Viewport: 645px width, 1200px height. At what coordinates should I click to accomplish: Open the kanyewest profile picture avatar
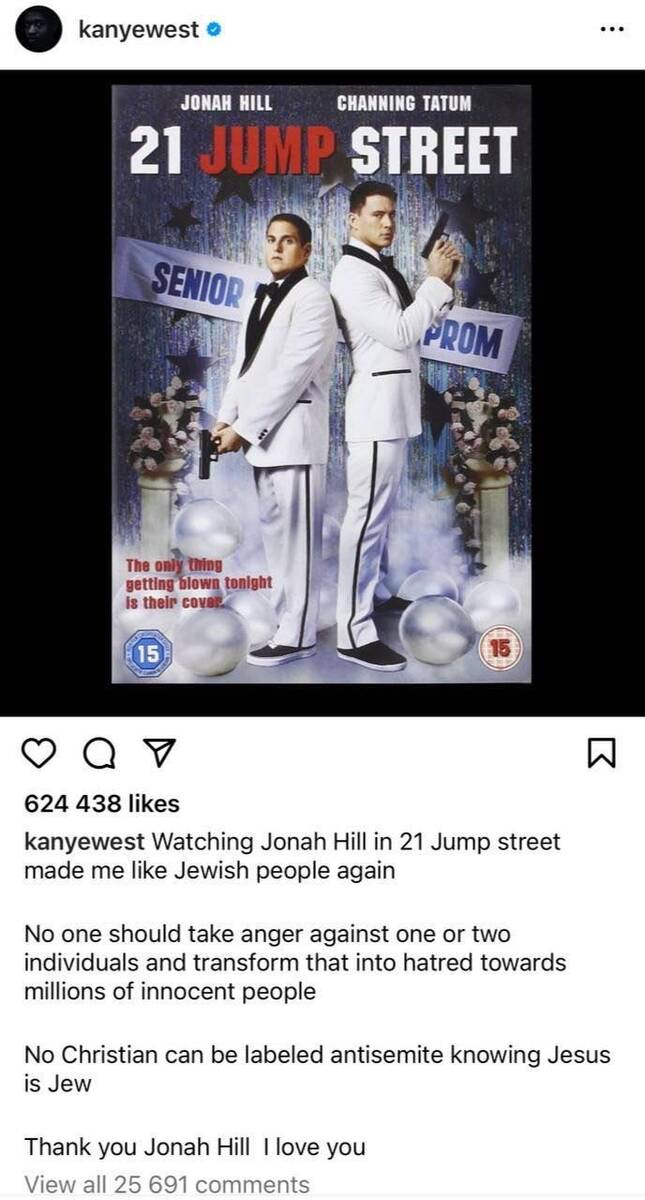tap(38, 30)
